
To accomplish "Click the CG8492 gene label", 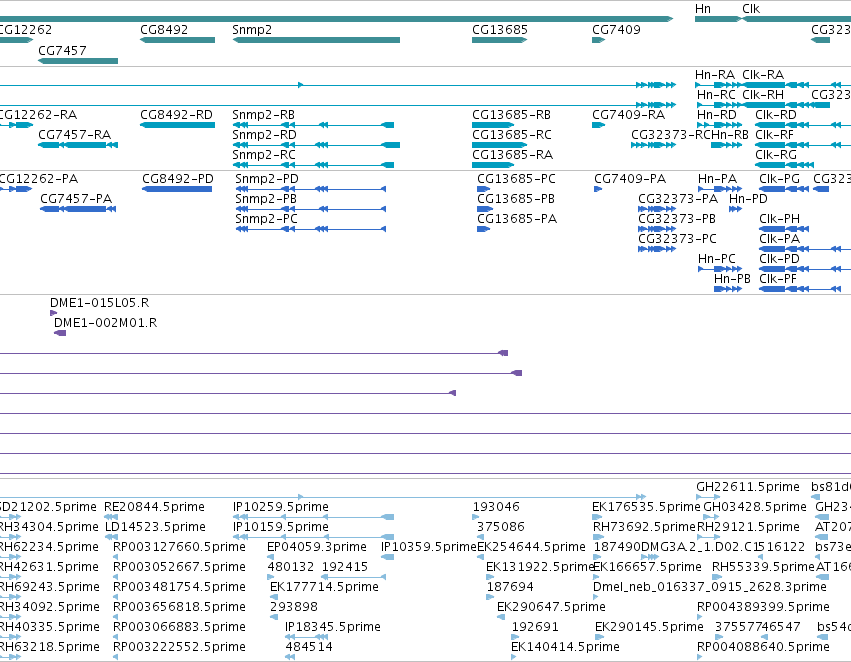I will pos(164,30).
